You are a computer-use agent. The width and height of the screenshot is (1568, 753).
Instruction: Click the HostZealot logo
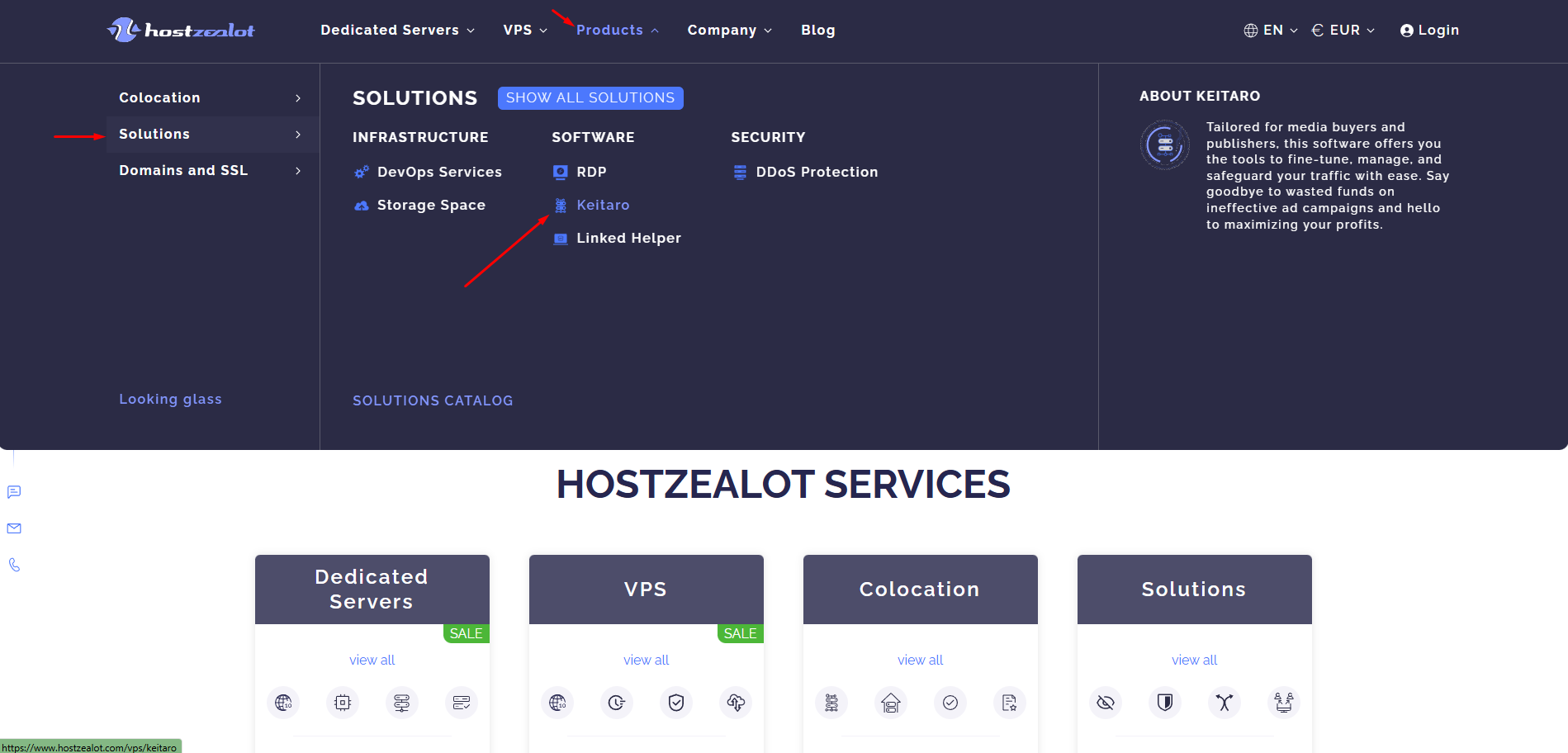(181, 31)
